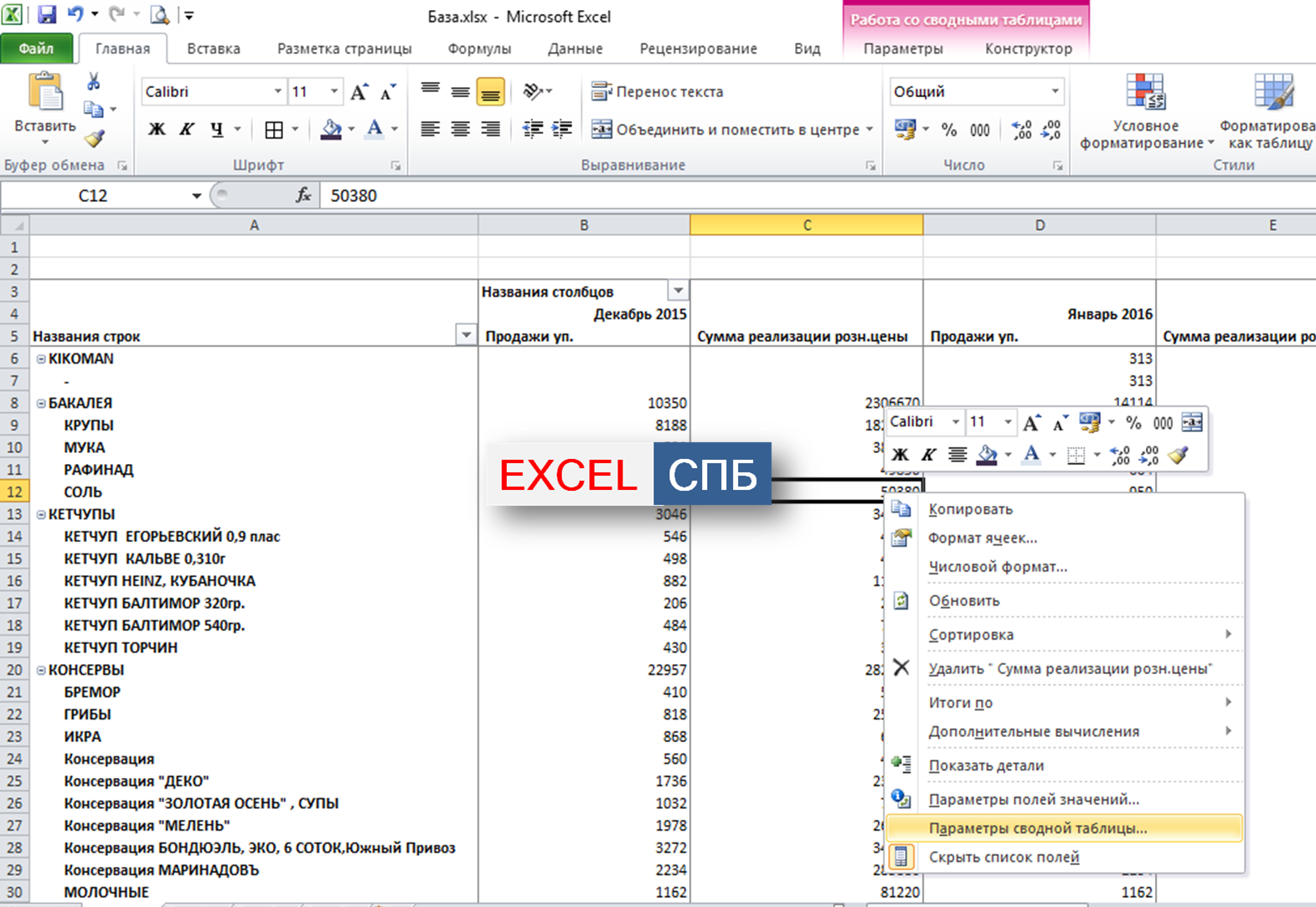
Task: Click the green Файл button
Action: [36, 49]
